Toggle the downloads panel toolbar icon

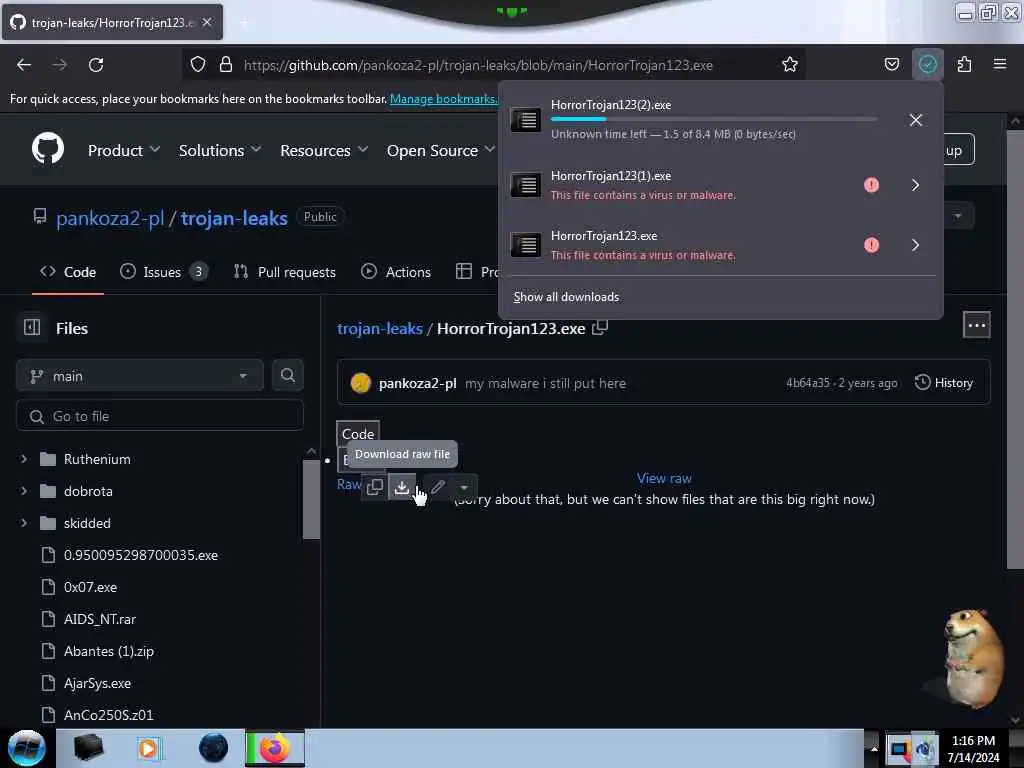[x=927, y=65]
